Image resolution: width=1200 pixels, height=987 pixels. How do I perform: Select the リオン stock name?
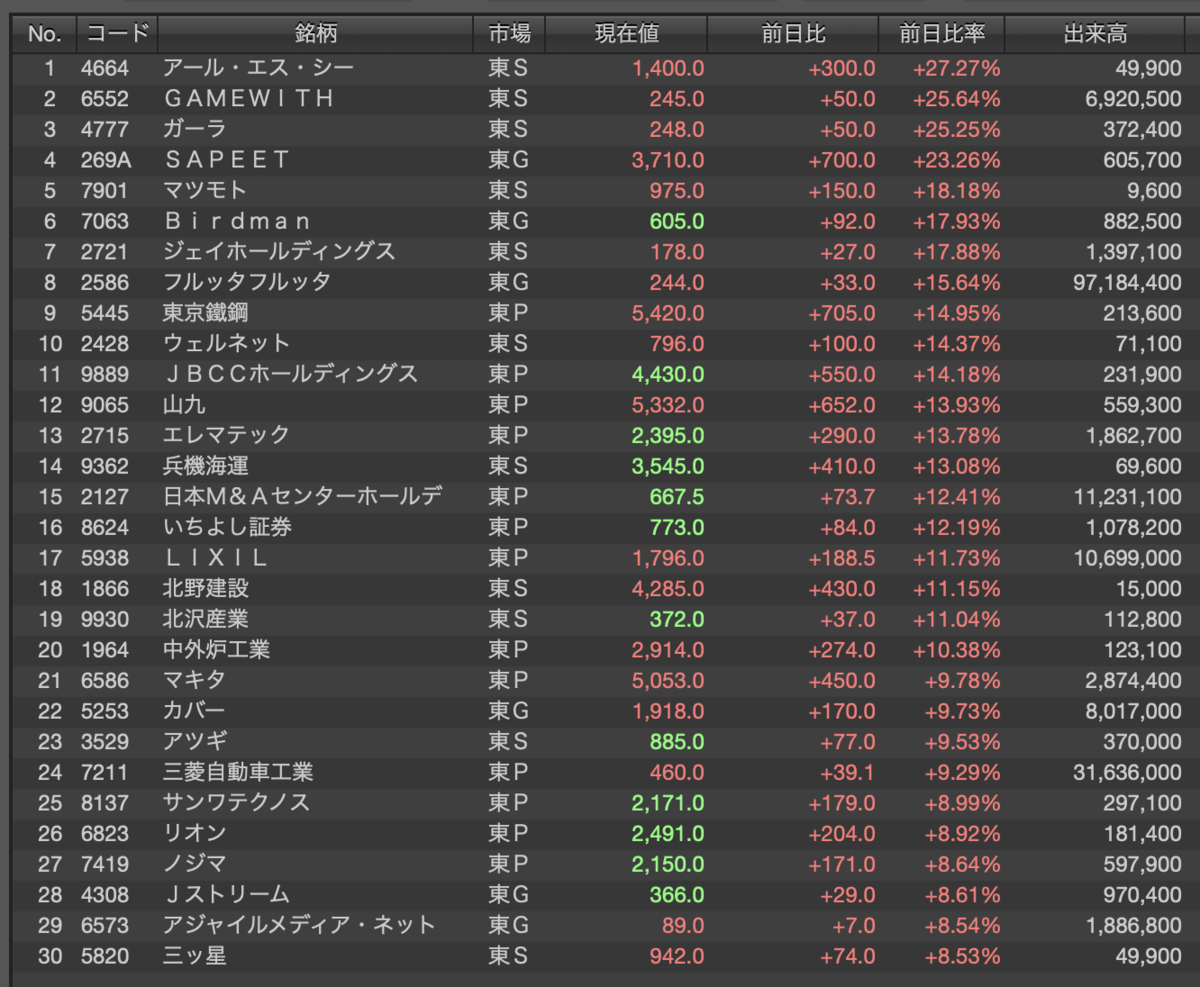[194, 833]
